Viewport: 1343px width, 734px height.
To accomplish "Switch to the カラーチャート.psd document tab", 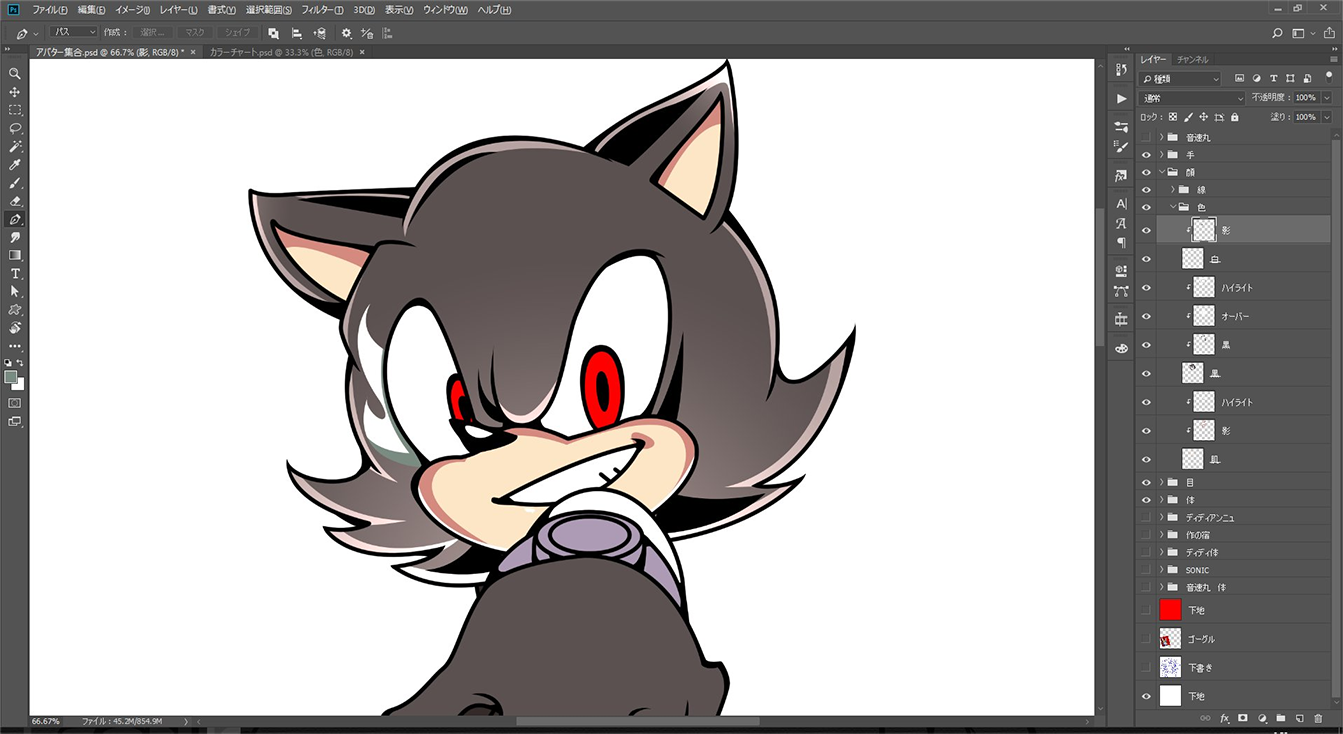I will coord(281,51).
